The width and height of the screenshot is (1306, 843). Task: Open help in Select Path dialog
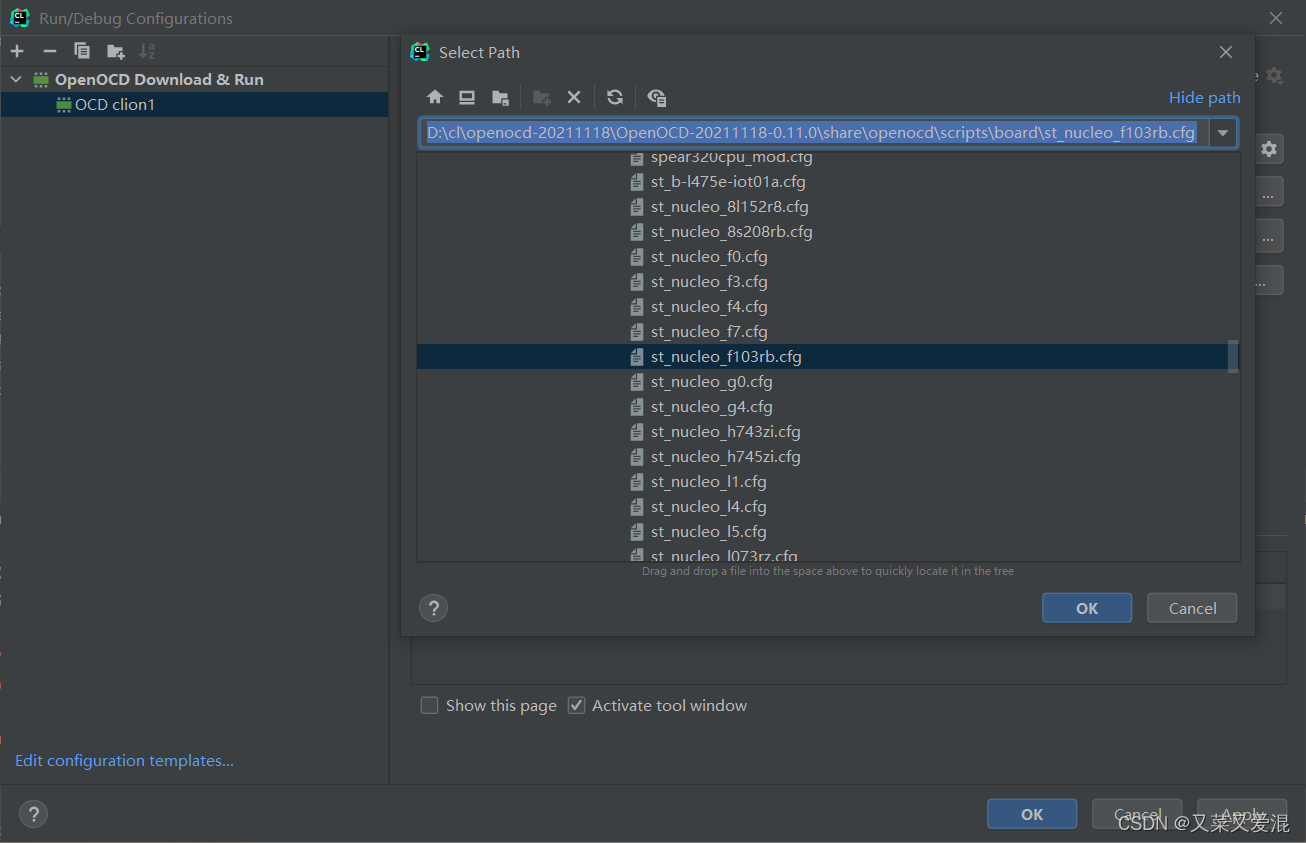[433, 608]
